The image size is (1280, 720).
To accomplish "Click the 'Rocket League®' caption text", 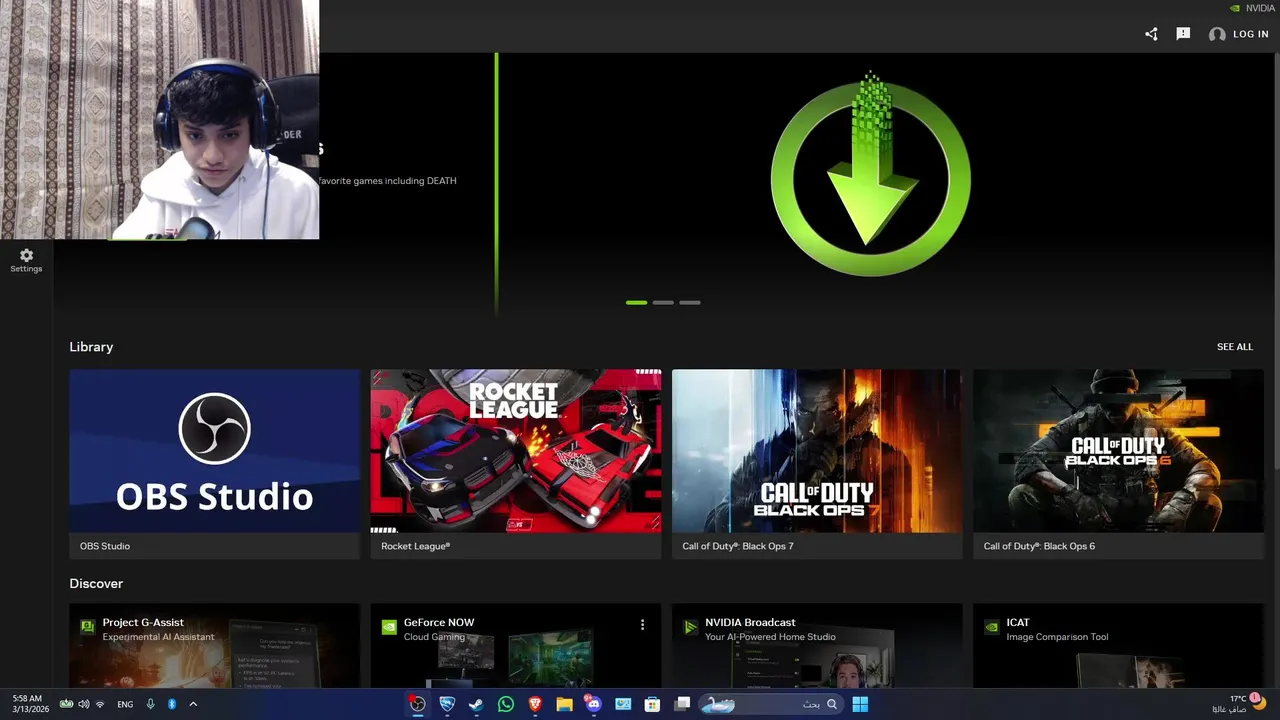I will point(415,546).
